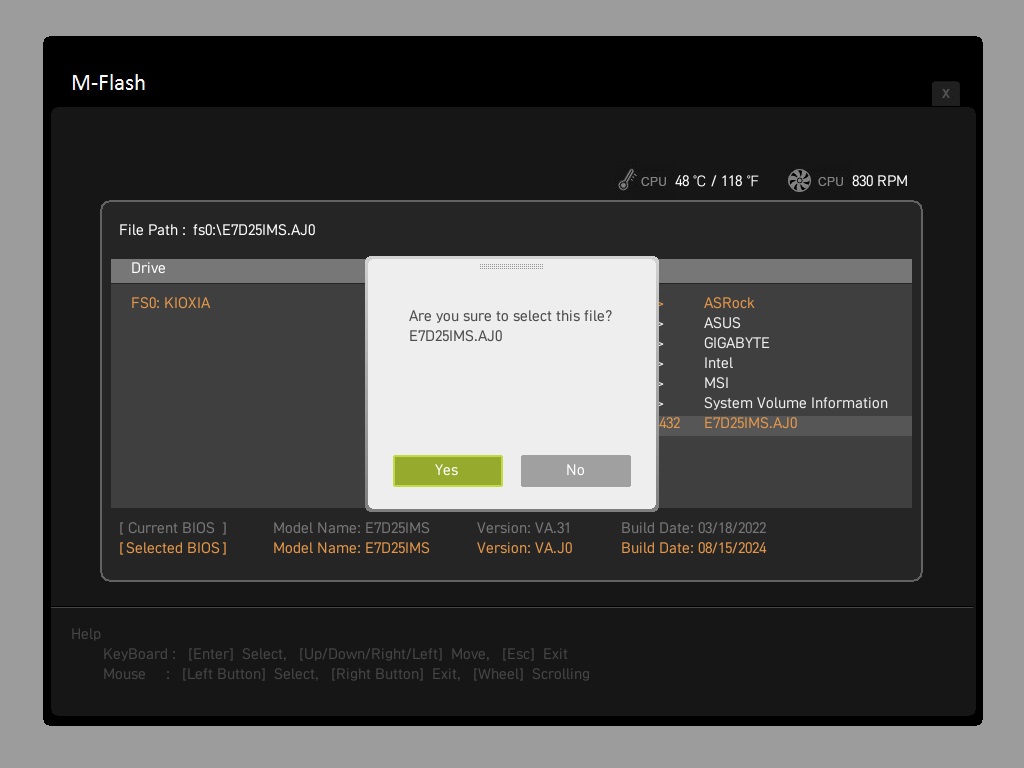Click the Drive column header
1024x768 pixels.
(x=148, y=268)
